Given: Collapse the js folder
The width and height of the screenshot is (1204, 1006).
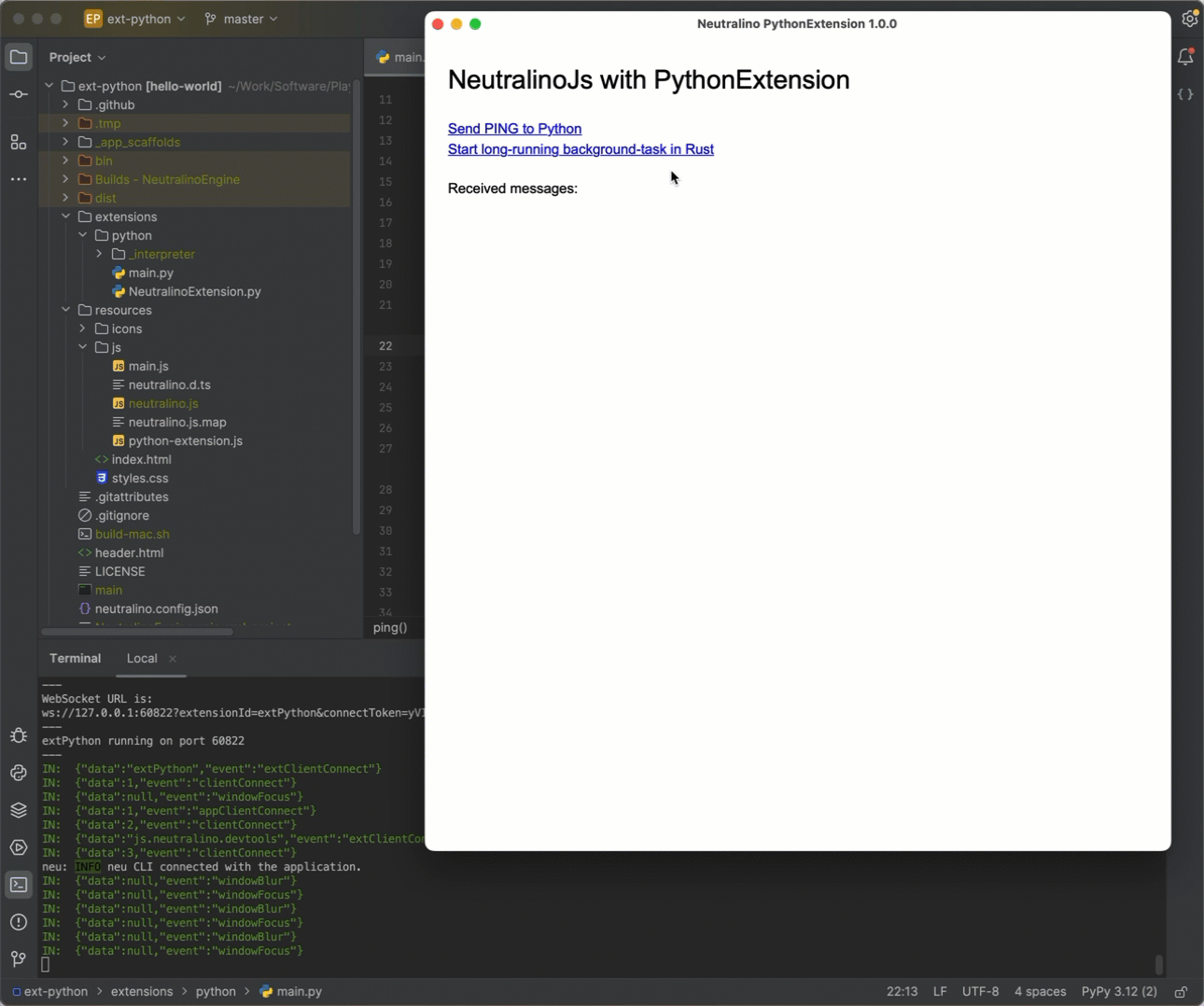Looking at the screenshot, I should 83,347.
